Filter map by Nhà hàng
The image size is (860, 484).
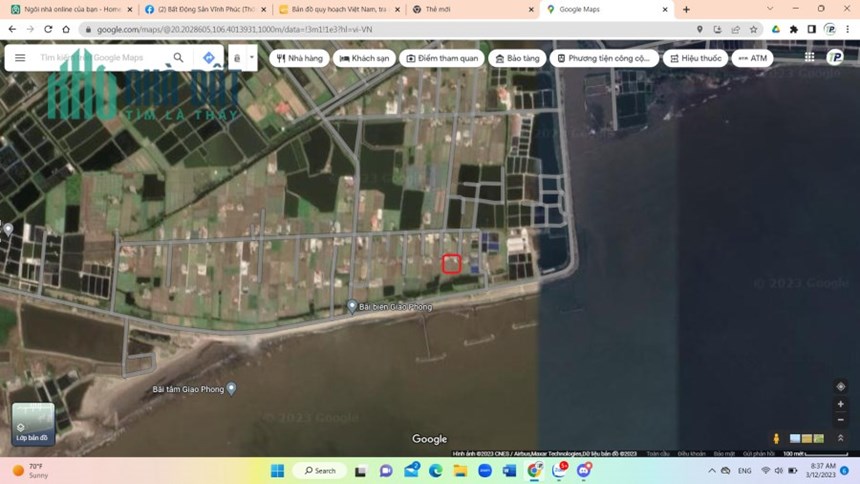[299, 58]
